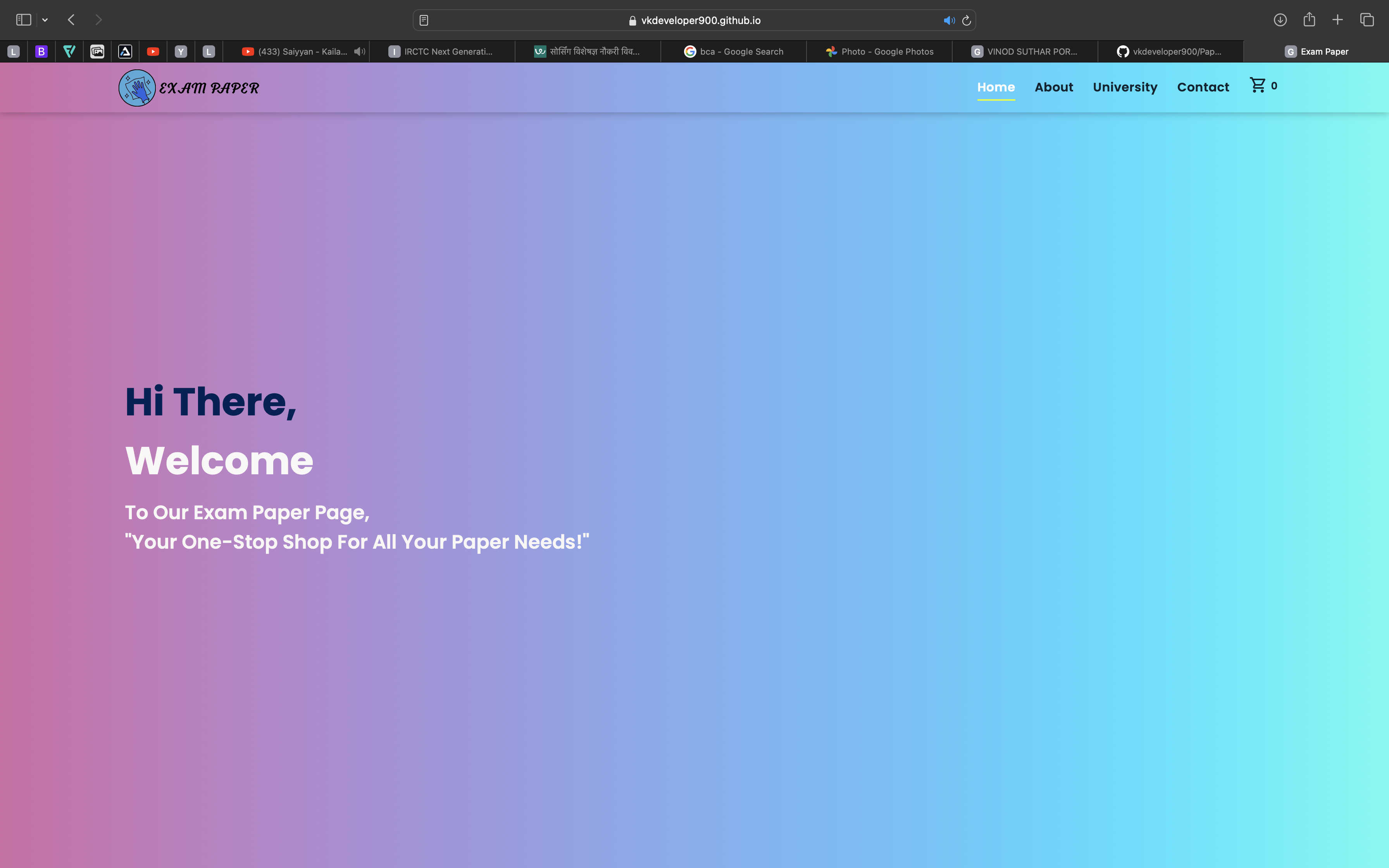1389x868 pixels.
Task: Click the 'Your One-Stop Shop' tagline text
Action: click(357, 542)
